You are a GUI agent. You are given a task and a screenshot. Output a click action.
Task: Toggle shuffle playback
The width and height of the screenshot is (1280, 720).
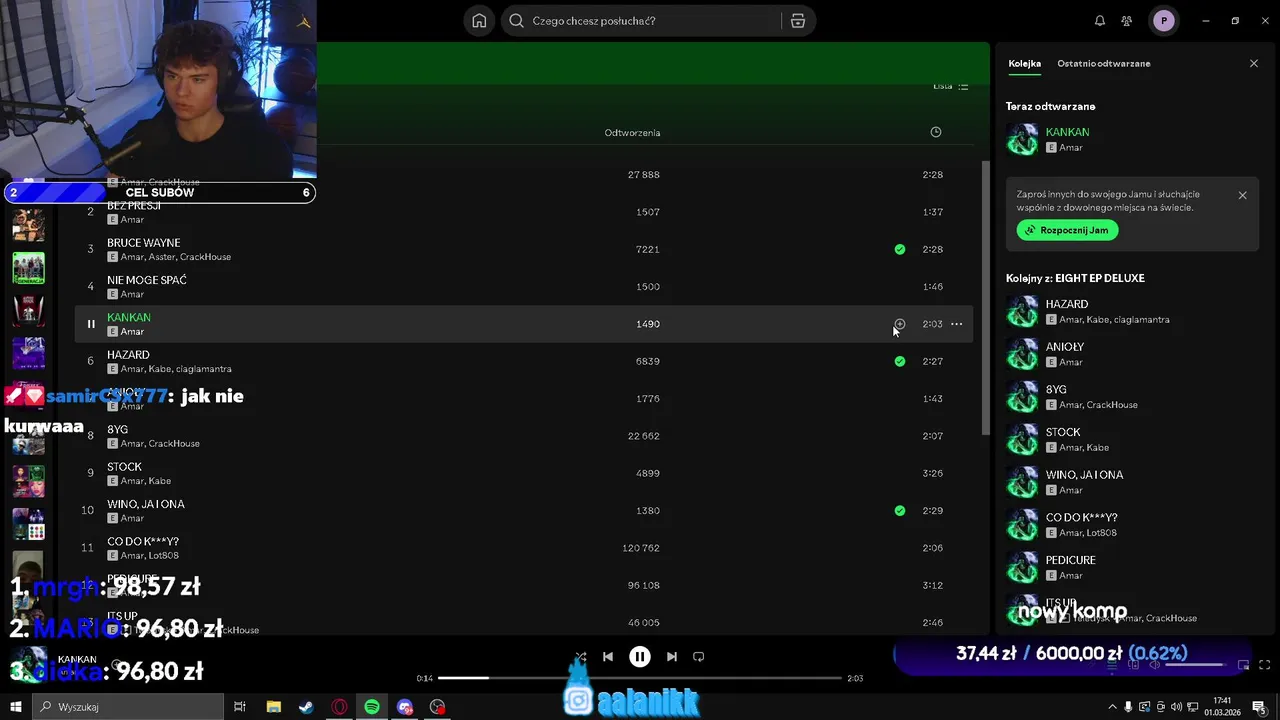tap(580, 657)
